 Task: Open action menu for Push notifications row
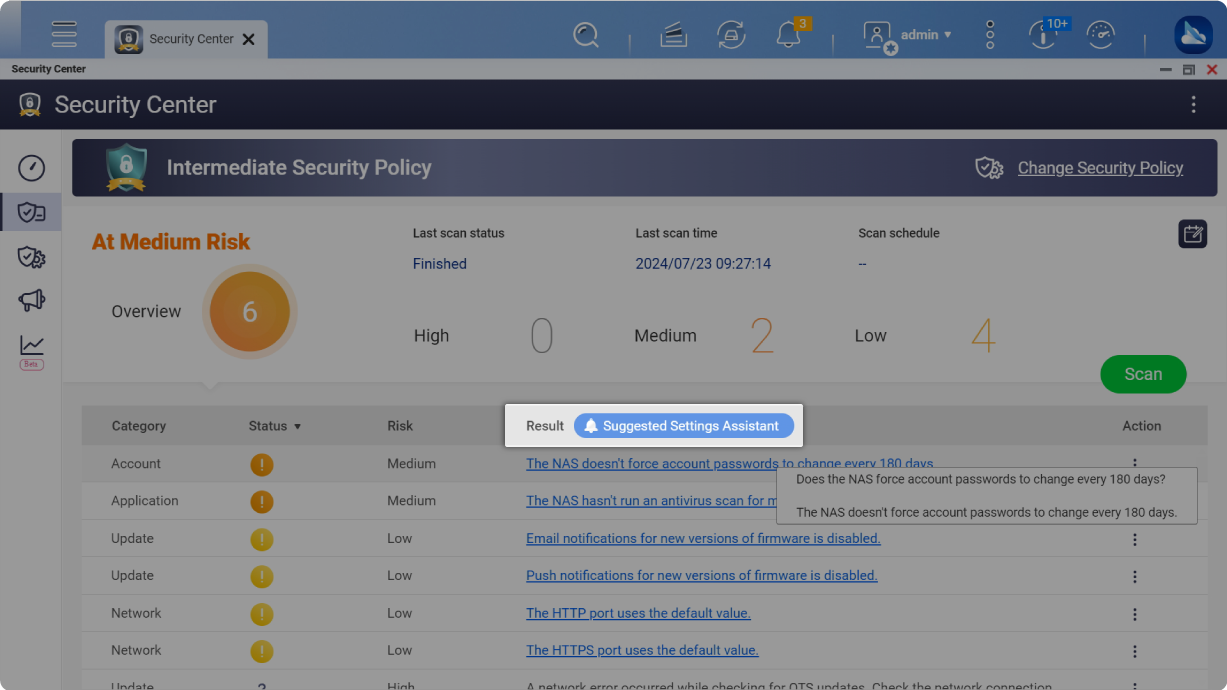click(1135, 577)
